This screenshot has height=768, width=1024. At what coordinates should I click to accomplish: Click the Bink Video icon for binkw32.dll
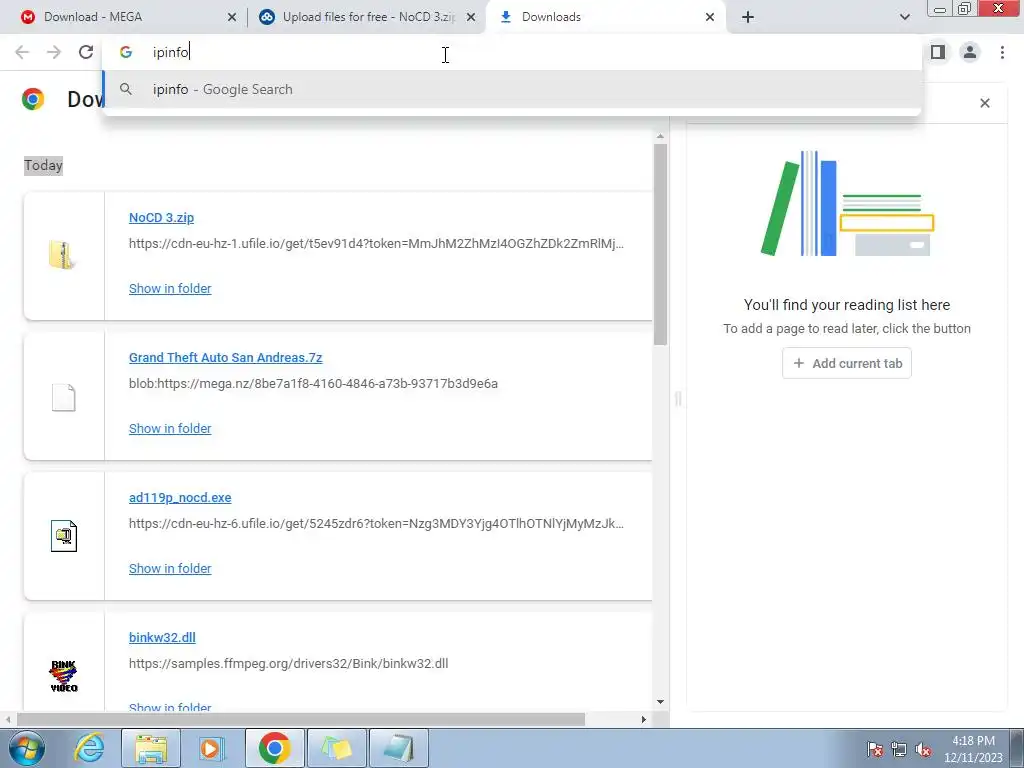(x=63, y=676)
